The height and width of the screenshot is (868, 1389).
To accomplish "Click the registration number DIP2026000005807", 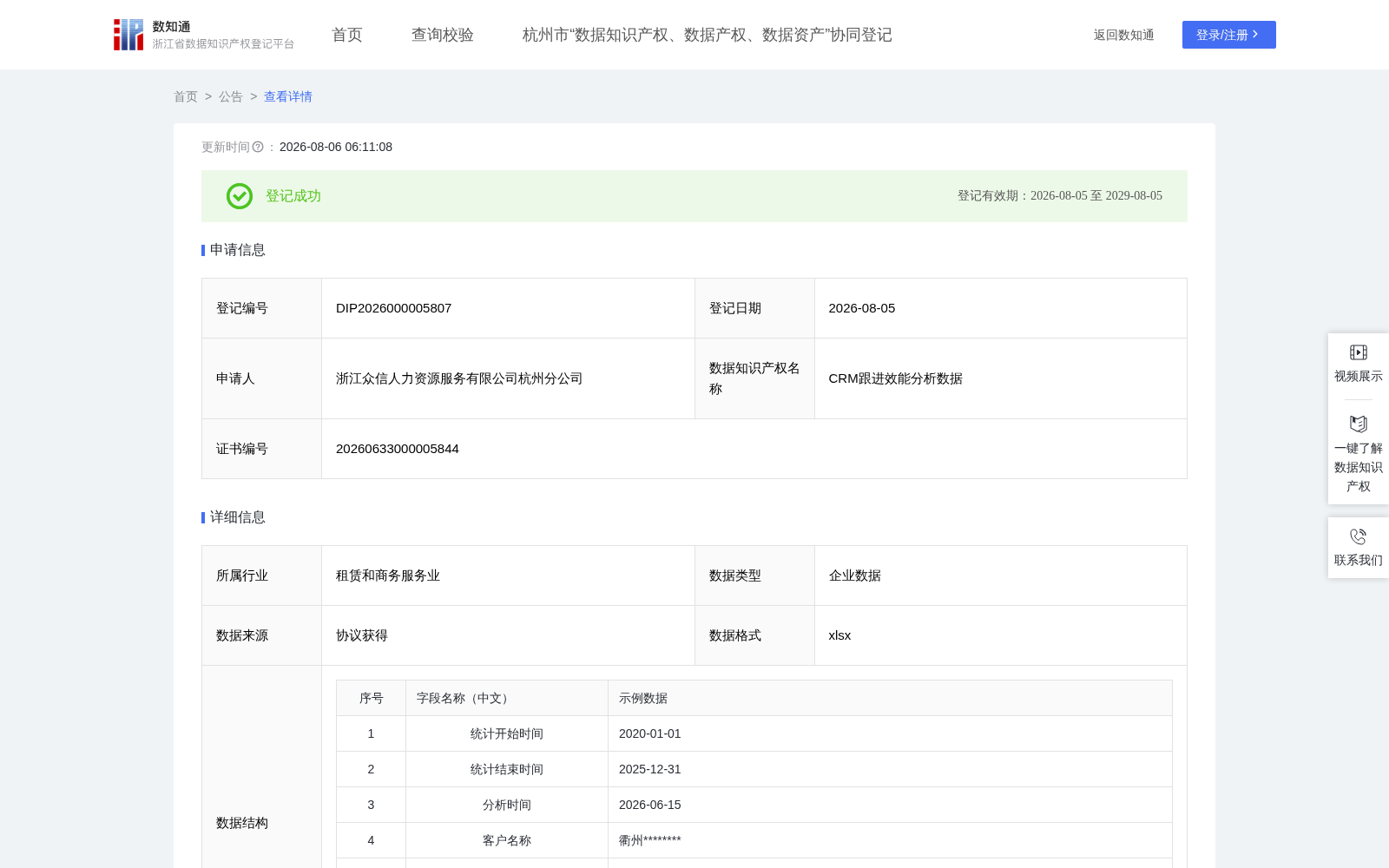I will tap(394, 308).
